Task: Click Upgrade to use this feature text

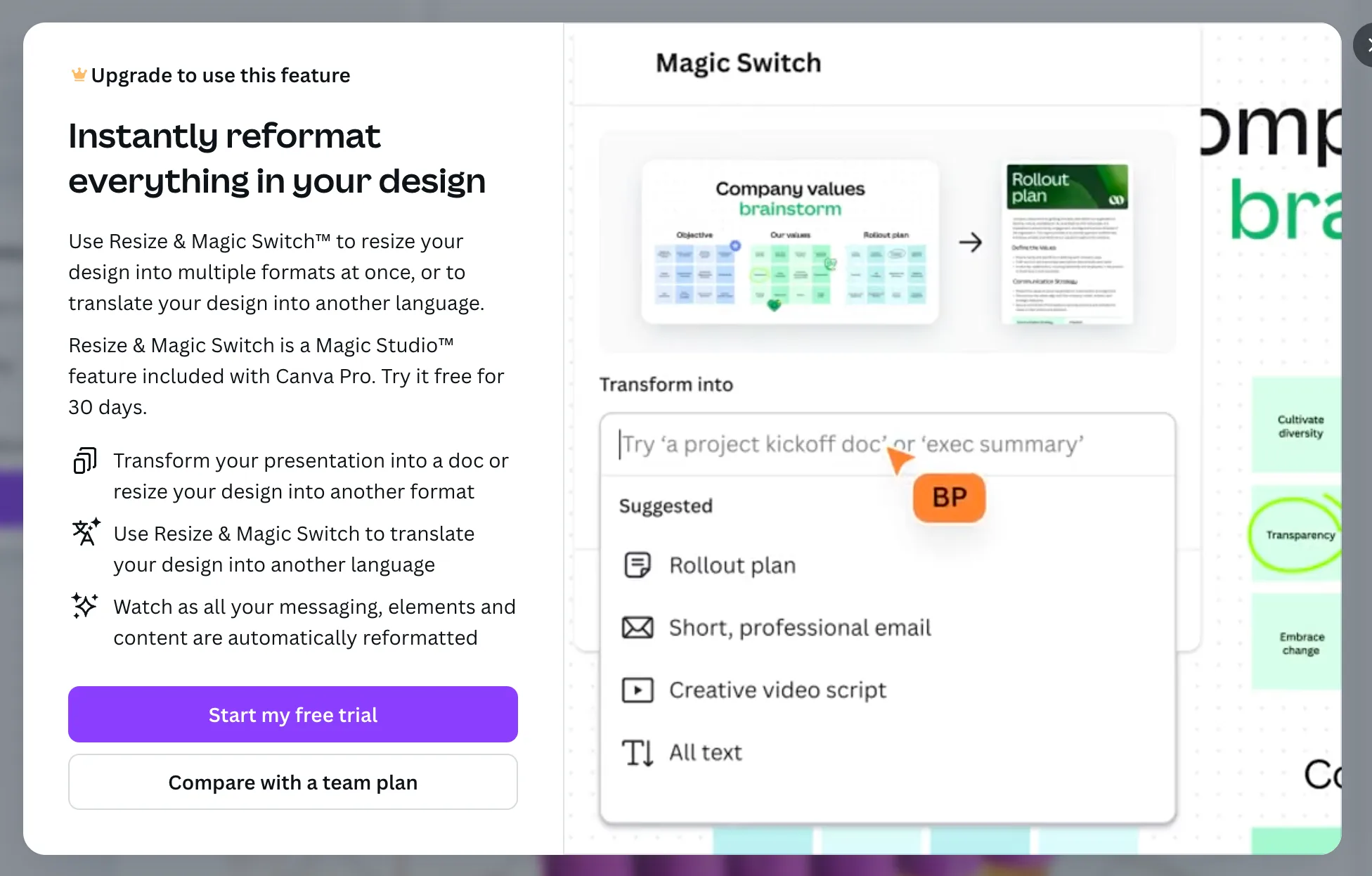Action: (221, 75)
